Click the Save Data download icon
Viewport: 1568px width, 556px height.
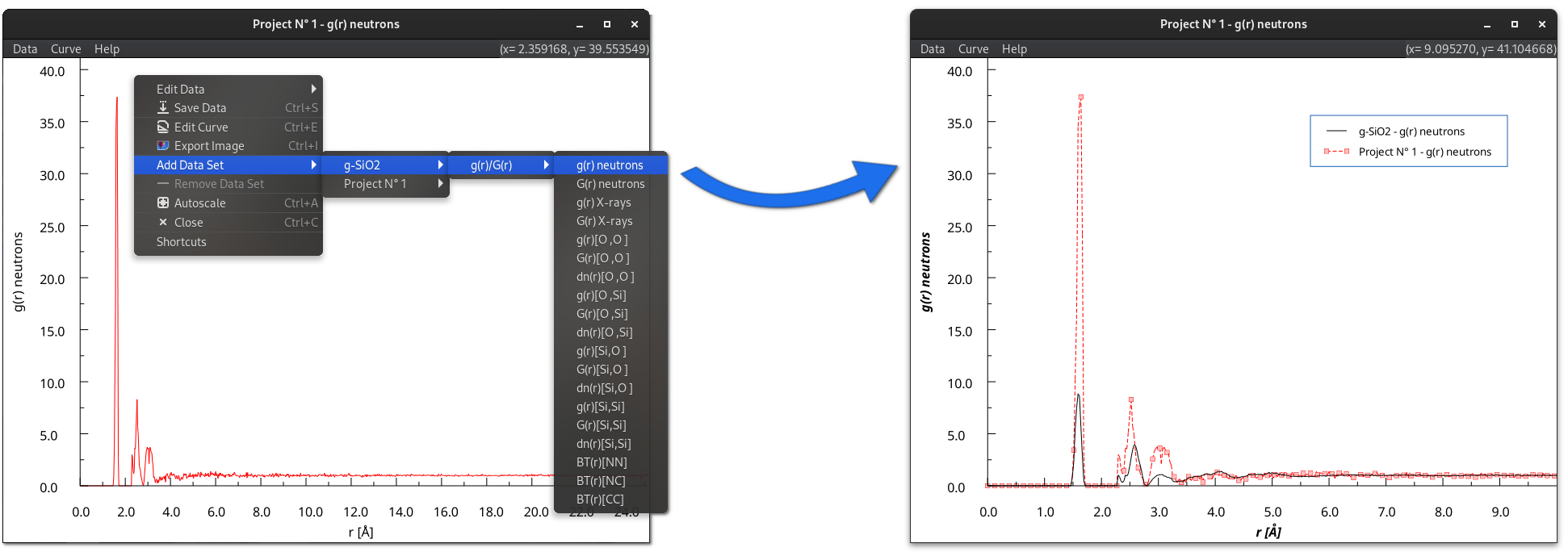pyautogui.click(x=163, y=107)
